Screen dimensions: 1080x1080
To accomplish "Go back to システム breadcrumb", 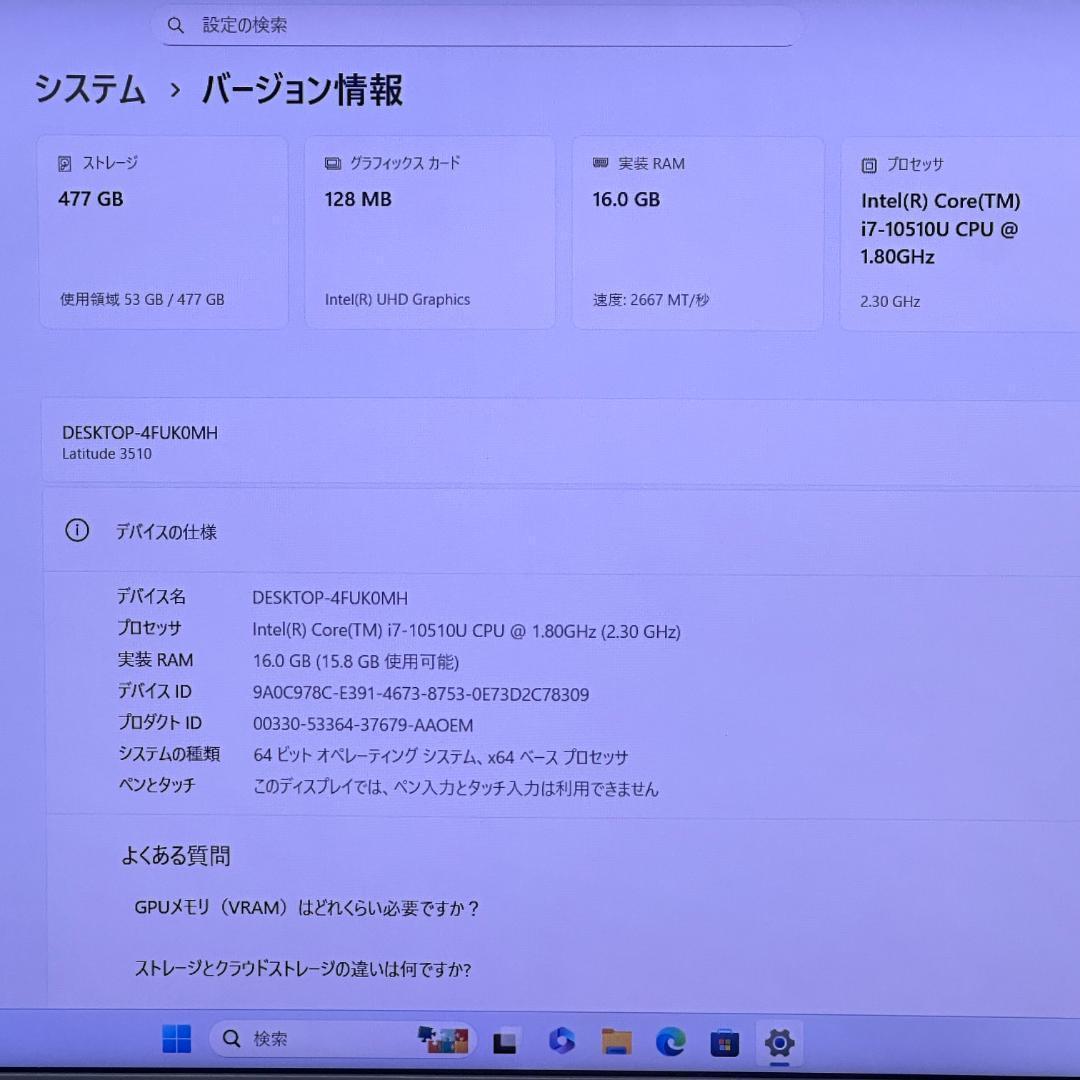I will coord(90,90).
